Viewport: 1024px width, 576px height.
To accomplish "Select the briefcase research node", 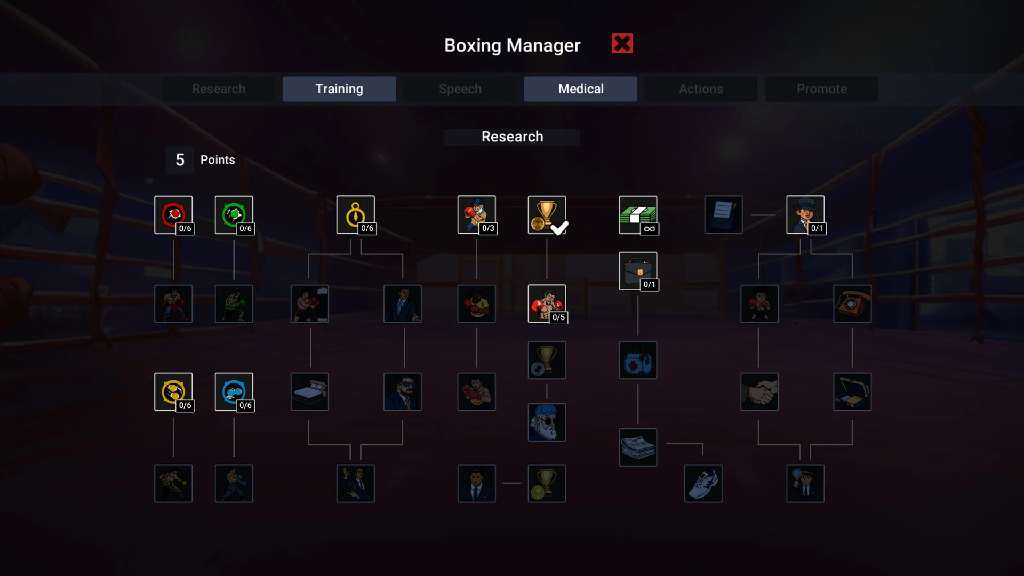I will tap(638, 271).
